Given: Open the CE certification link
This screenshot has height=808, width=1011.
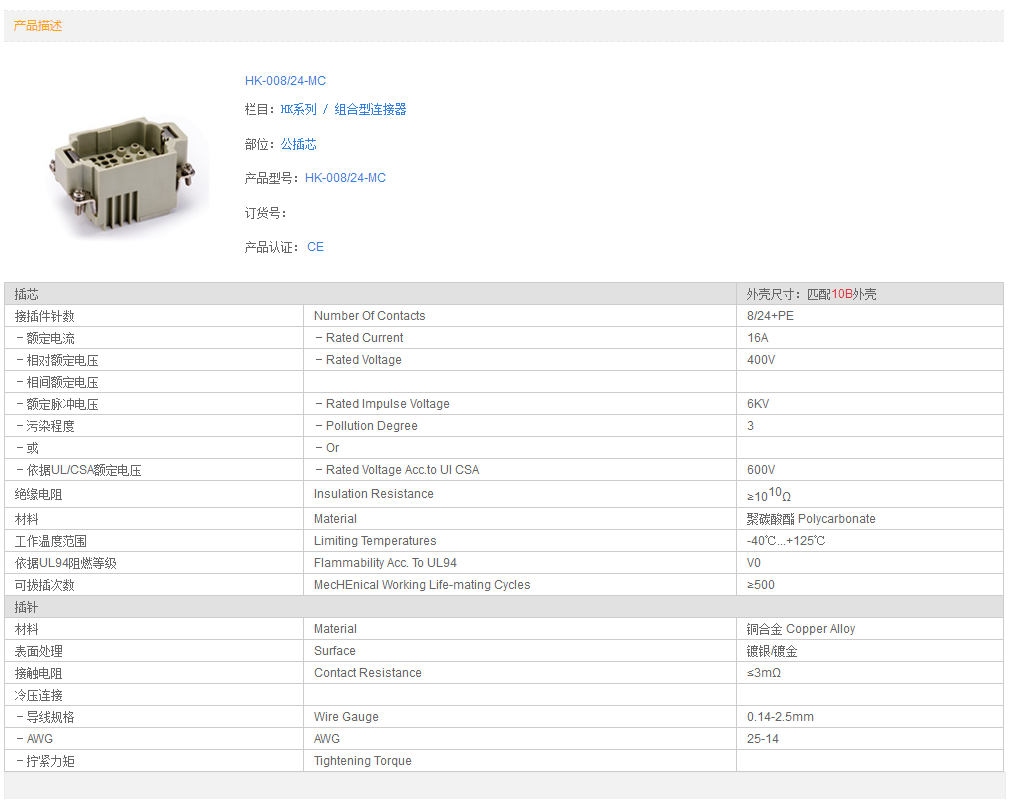Looking at the screenshot, I should pyautogui.click(x=315, y=247).
